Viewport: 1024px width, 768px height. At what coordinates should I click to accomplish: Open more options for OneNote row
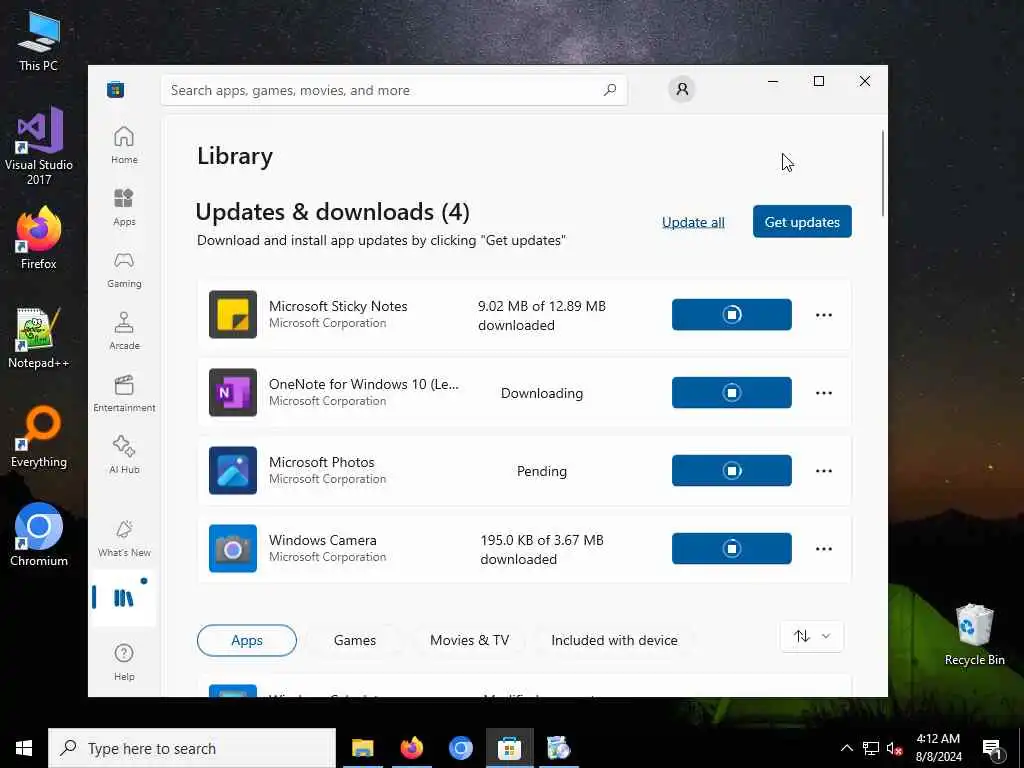pyautogui.click(x=824, y=392)
